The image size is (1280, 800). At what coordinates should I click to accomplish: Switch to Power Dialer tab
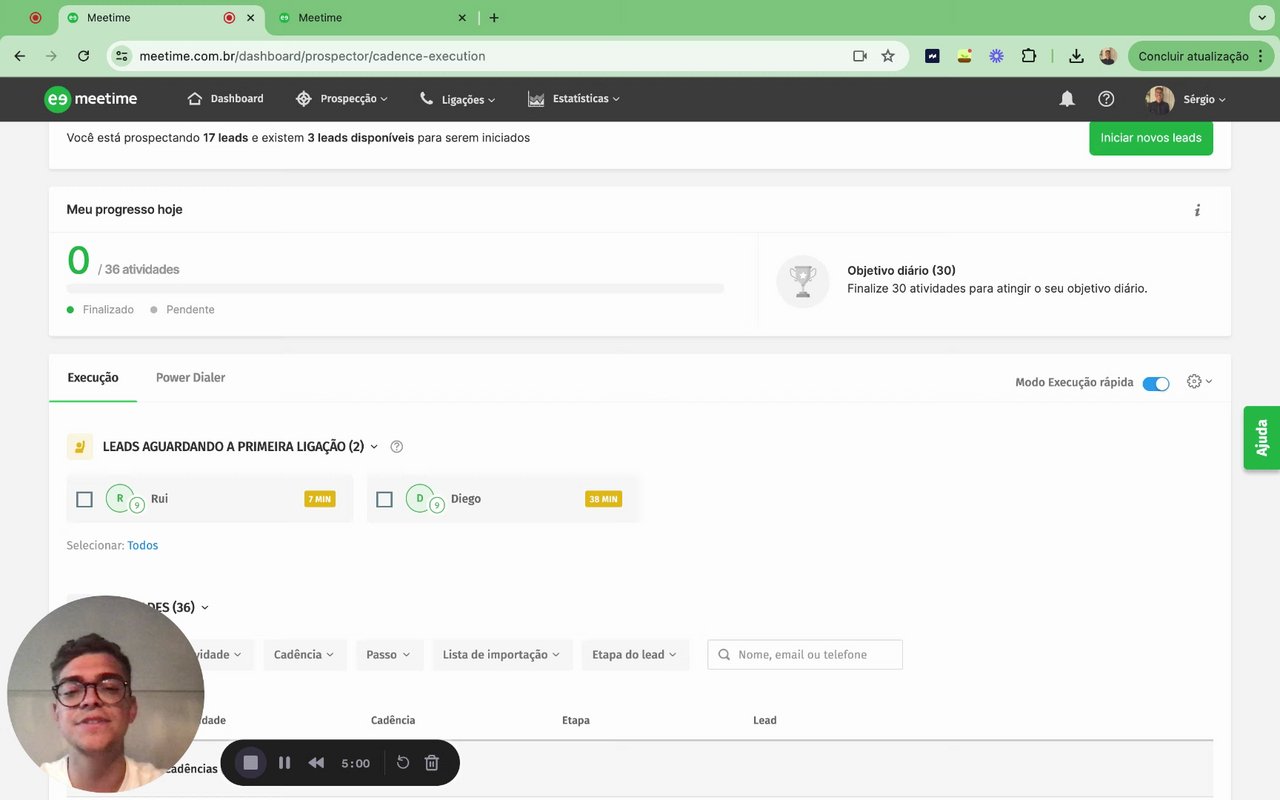click(190, 378)
